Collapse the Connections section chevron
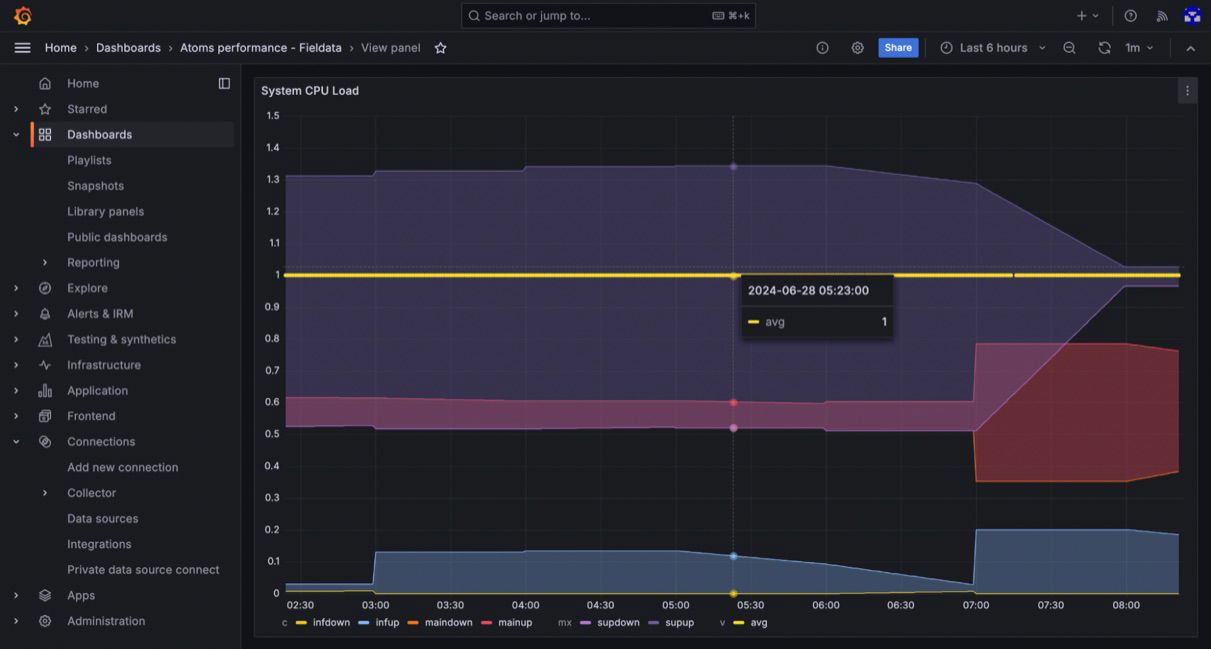 coord(16,442)
